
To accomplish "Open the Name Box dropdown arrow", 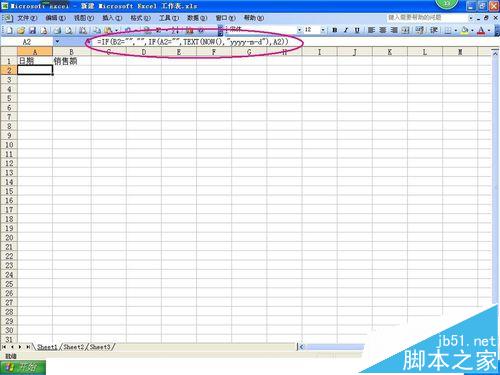I will (x=57, y=42).
